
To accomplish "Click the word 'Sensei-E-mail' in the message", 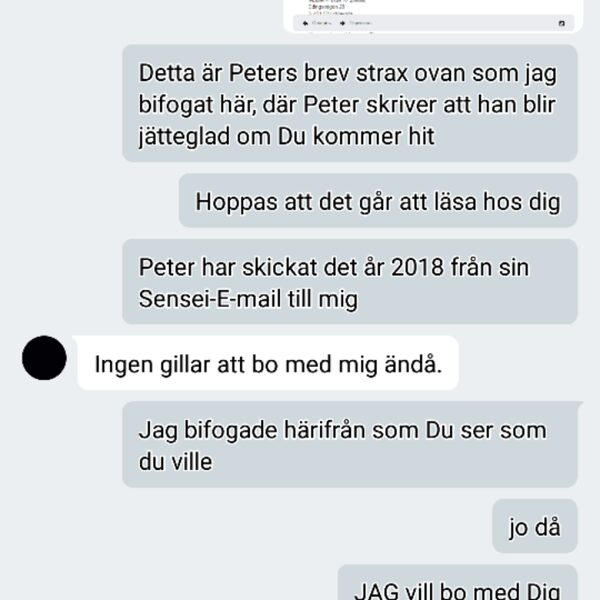I will pyautogui.click(x=210, y=299).
